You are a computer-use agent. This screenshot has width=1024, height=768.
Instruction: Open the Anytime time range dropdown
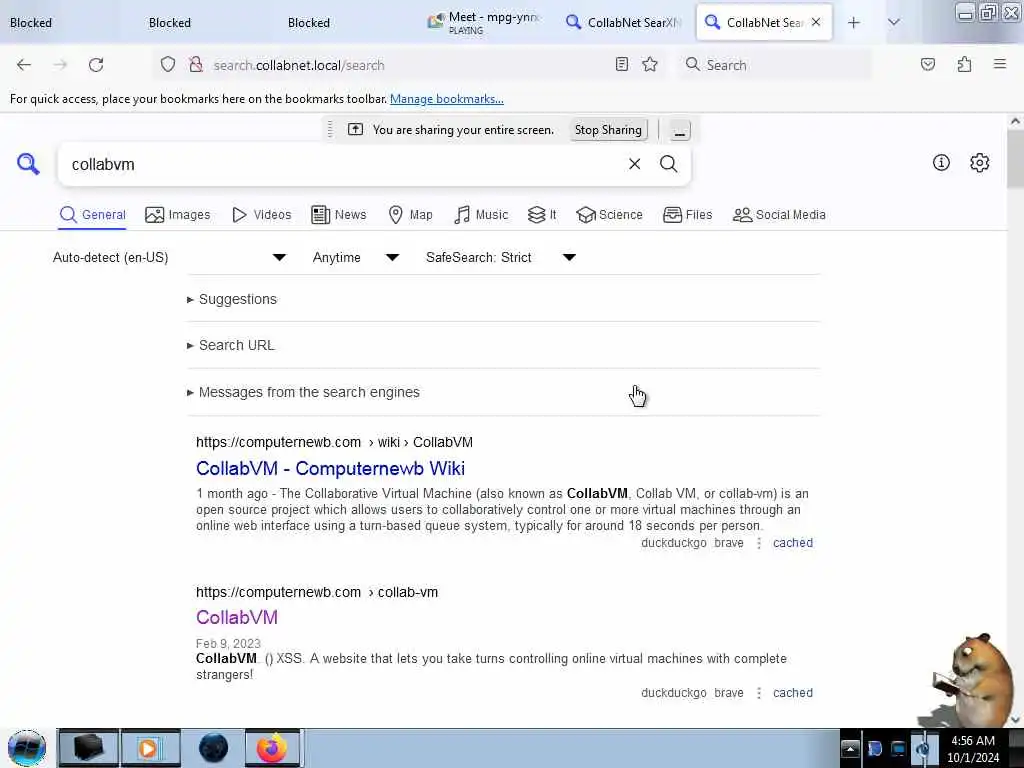point(356,257)
